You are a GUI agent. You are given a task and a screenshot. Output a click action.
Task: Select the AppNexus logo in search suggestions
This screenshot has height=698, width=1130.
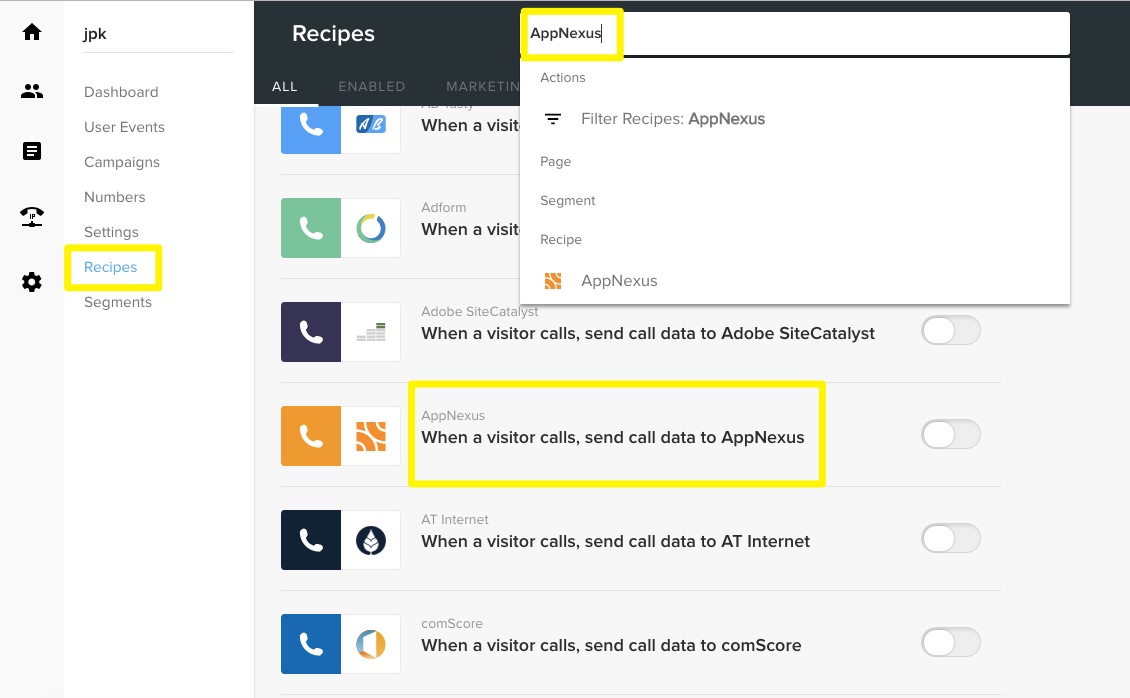click(x=553, y=281)
